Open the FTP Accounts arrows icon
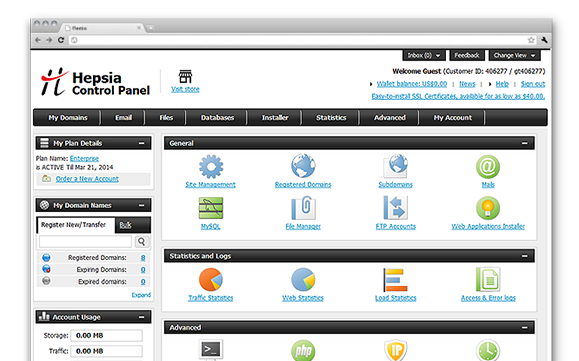579x361 pixels. pyautogui.click(x=395, y=208)
